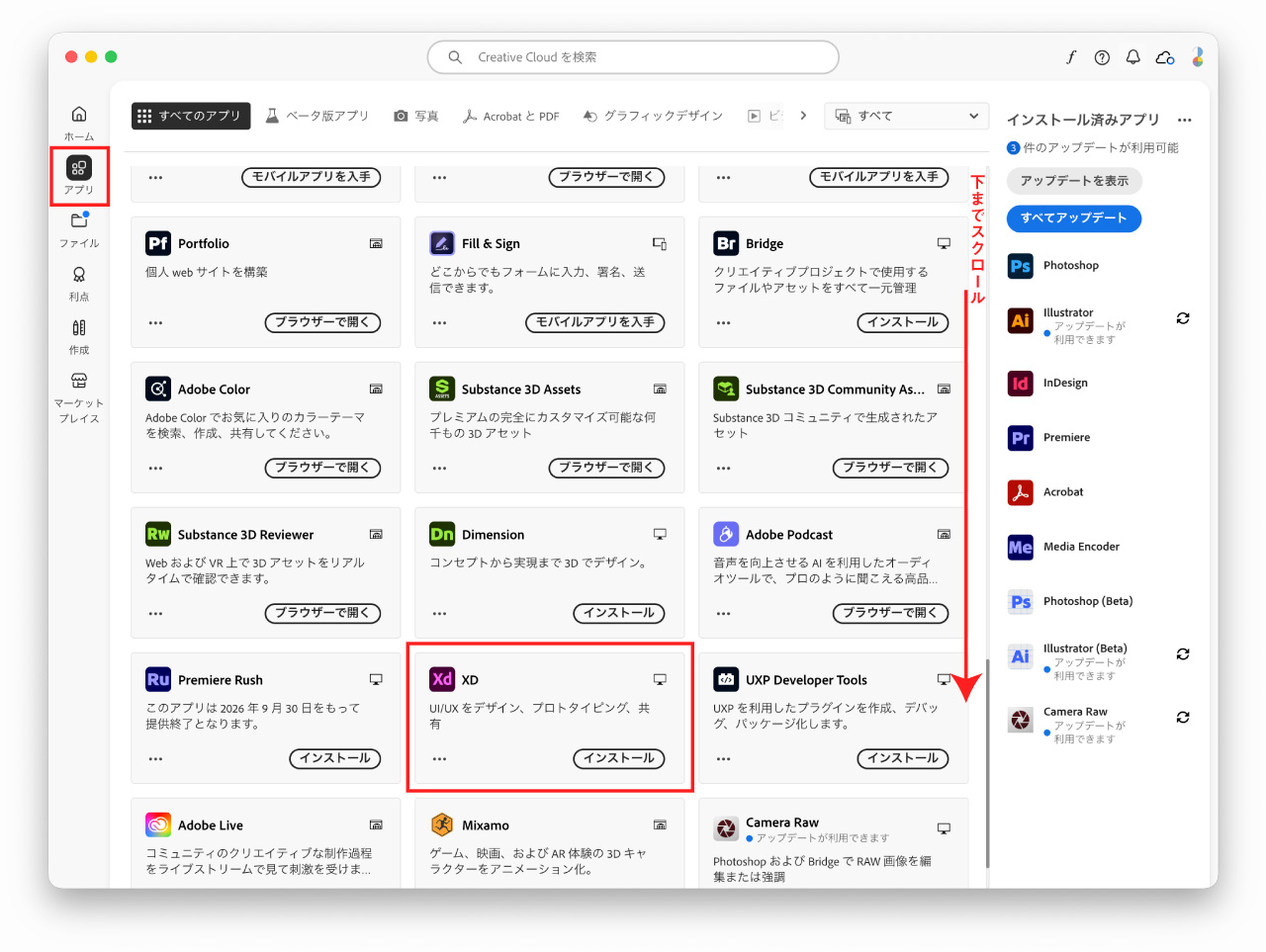
Task: Install XD with its インストール button
Action: point(619,758)
